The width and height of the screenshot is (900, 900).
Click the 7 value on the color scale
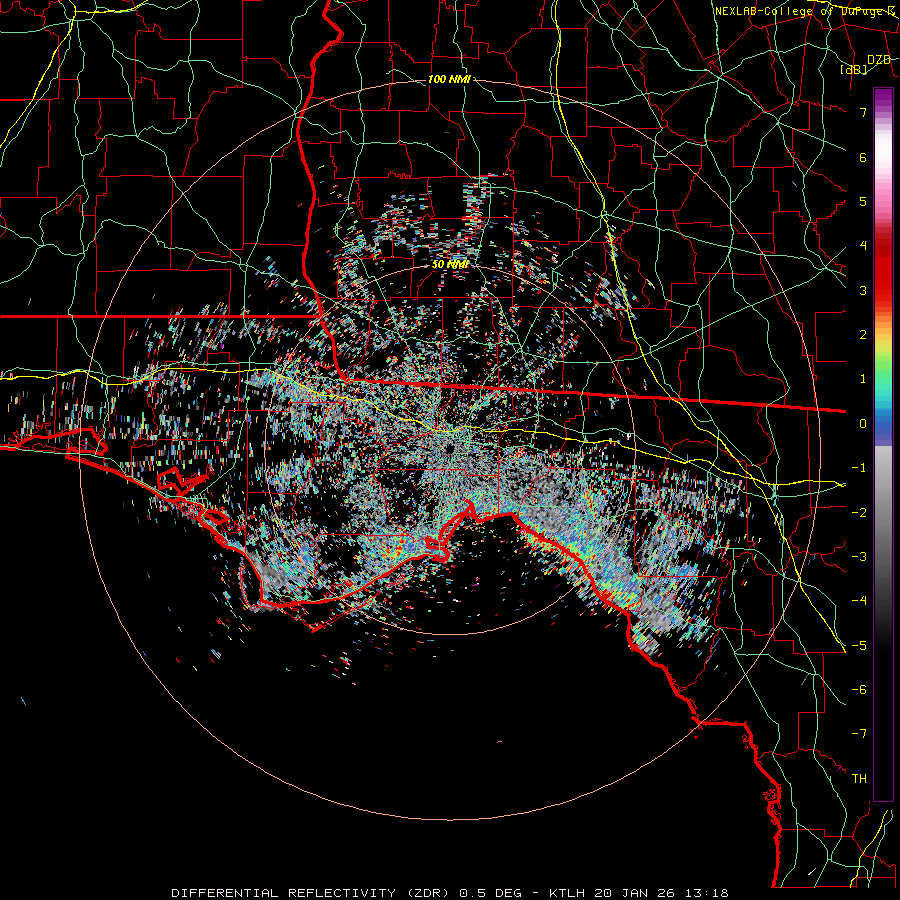click(x=863, y=112)
